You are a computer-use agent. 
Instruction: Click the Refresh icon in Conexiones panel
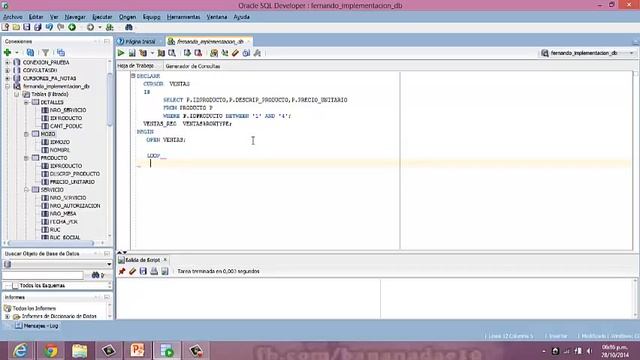pyautogui.click(x=30, y=52)
